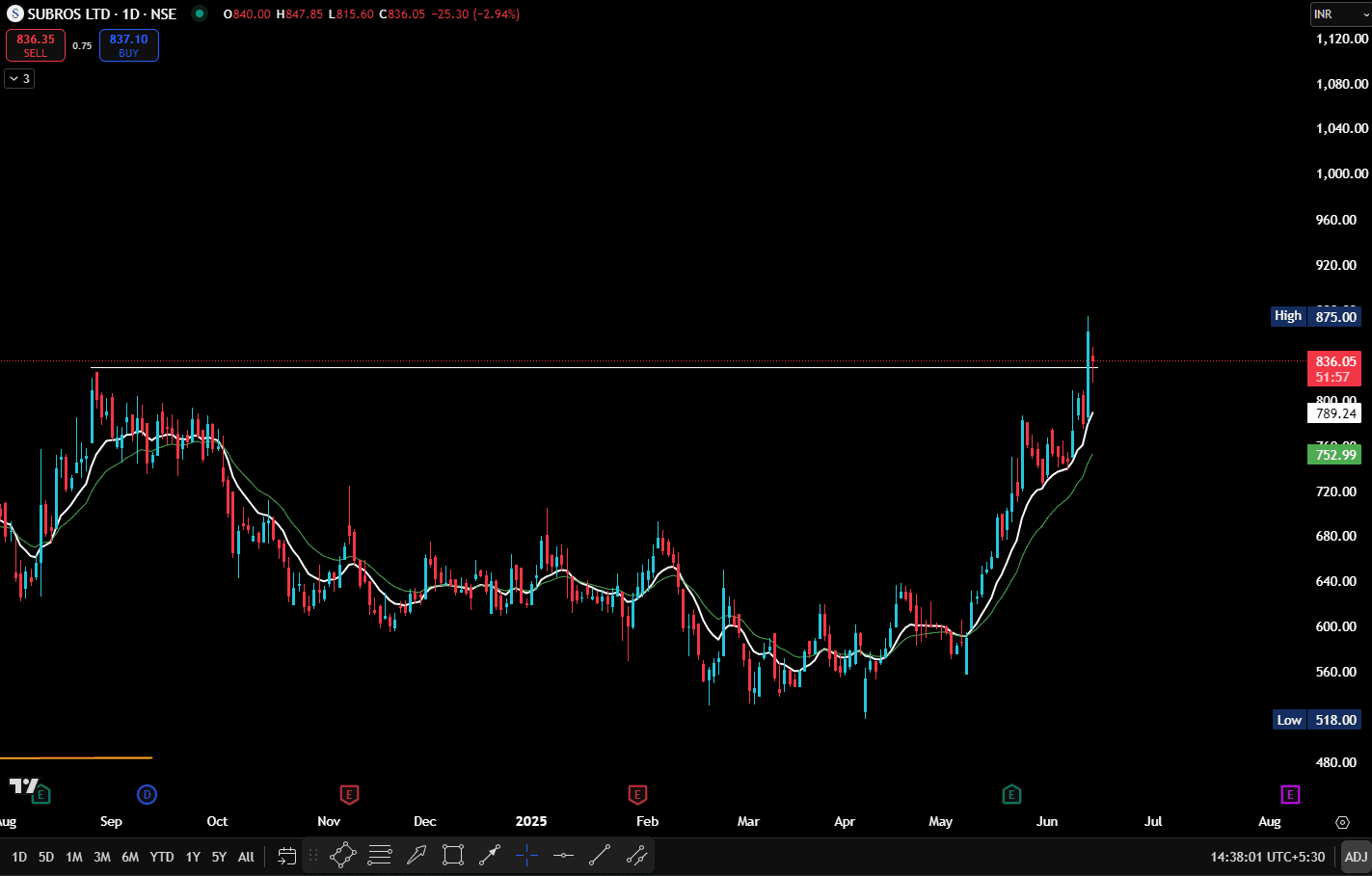
Task: Open the SUBROS LTD symbol logo
Action: [x=14, y=14]
